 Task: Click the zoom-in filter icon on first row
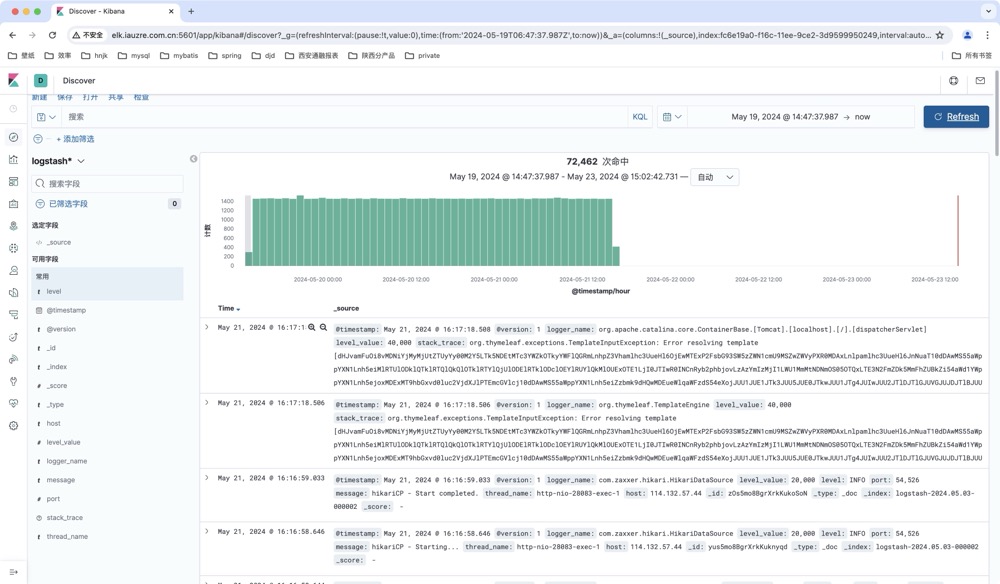312,328
